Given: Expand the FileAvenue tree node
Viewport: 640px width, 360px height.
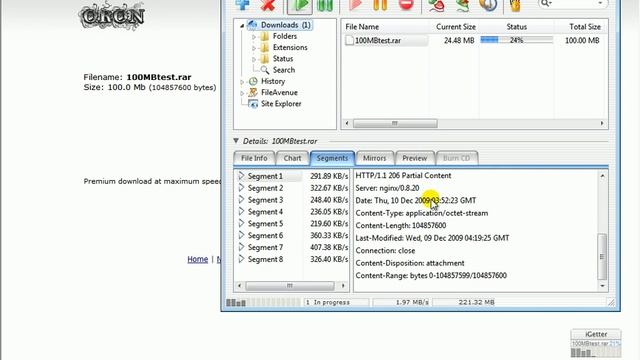Looking at the screenshot, I should point(242,93).
